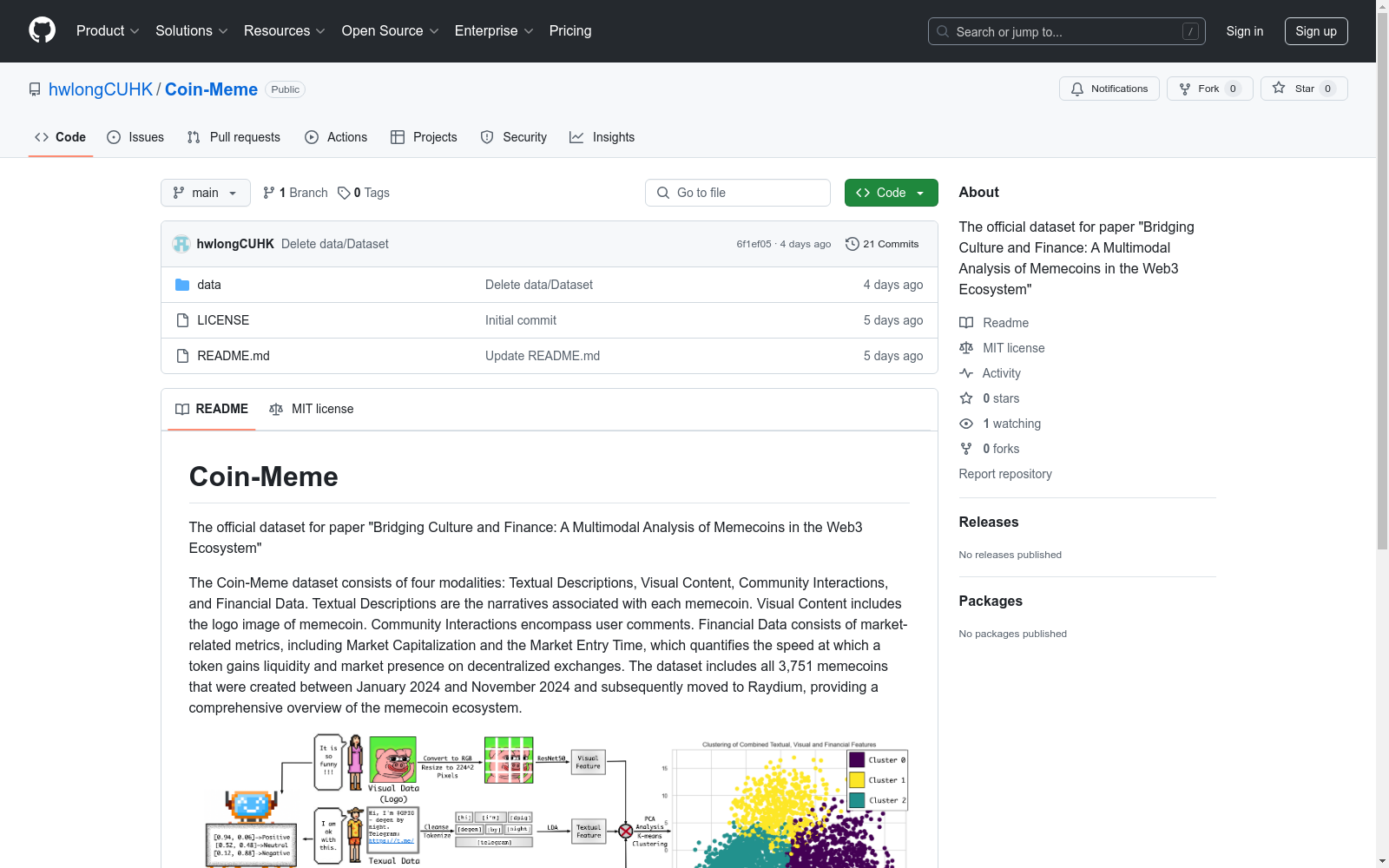Open the Pricing page

[x=570, y=31]
